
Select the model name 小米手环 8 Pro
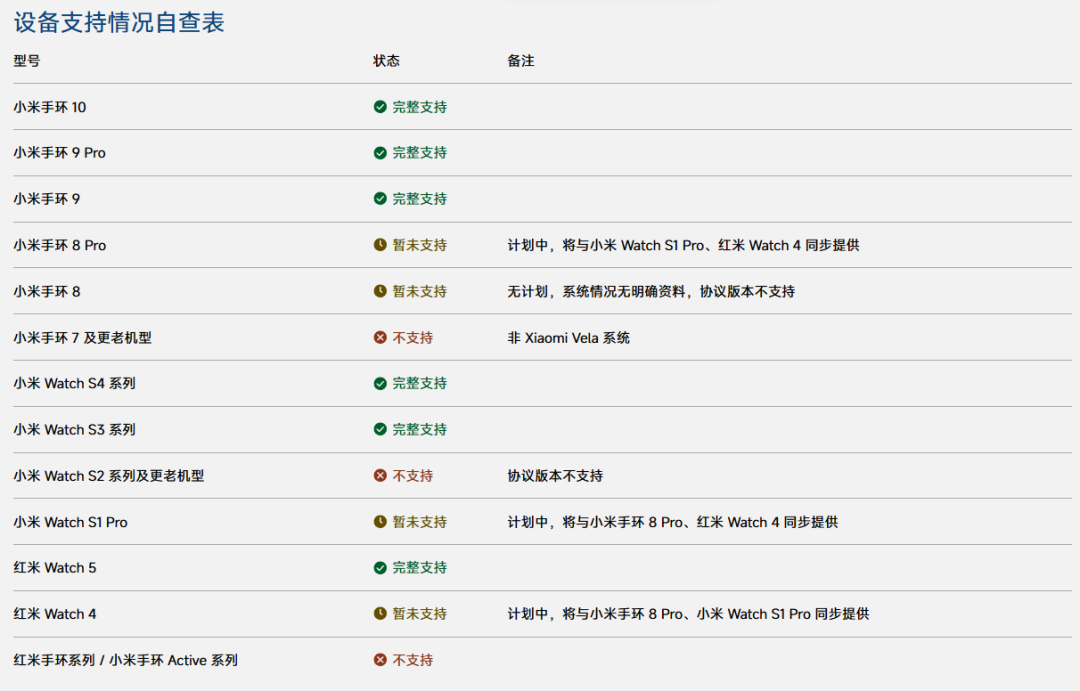(59, 245)
